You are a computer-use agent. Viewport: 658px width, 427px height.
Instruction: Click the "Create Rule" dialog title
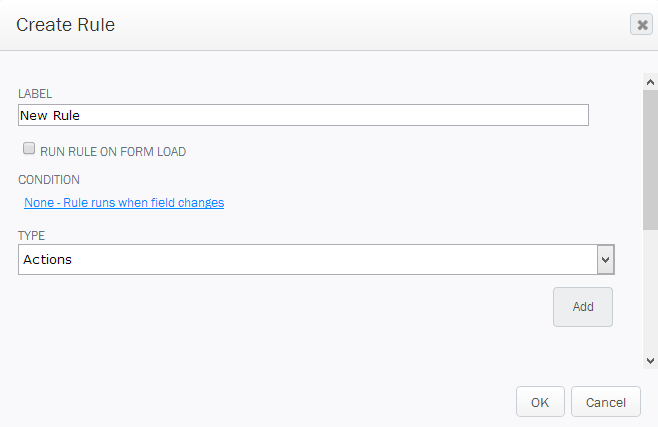(x=65, y=25)
